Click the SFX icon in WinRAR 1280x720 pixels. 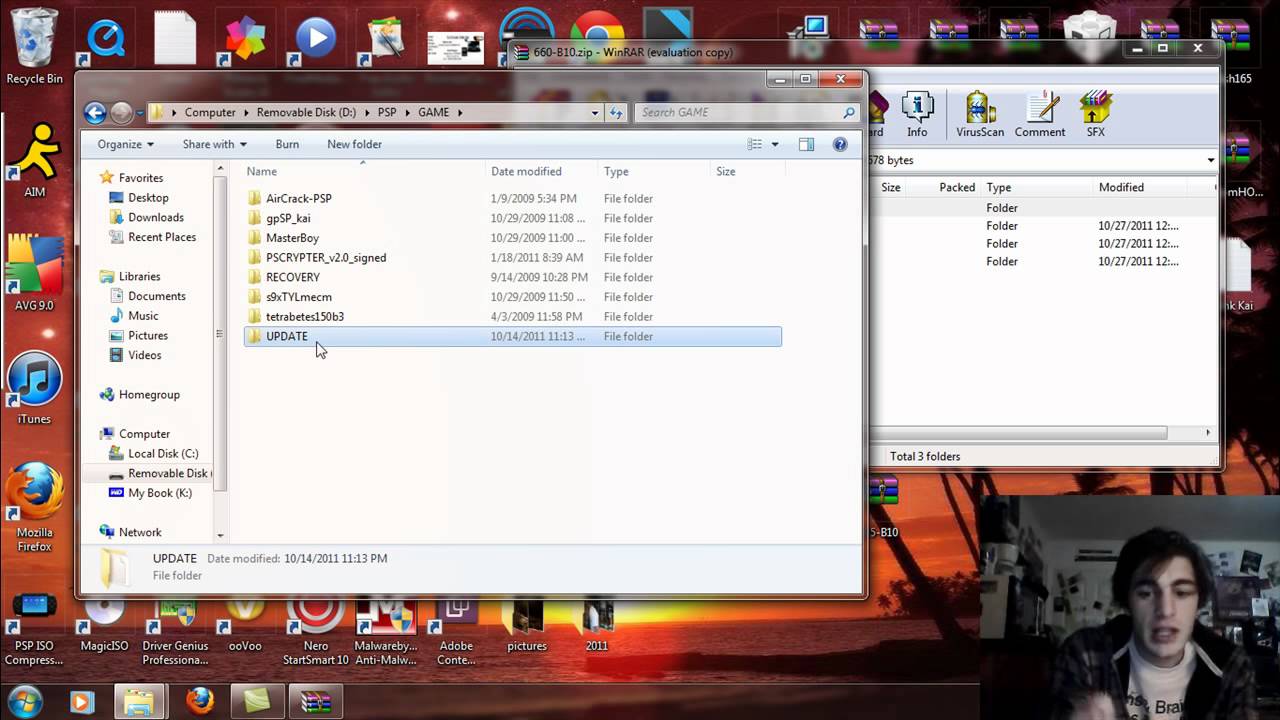1096,114
